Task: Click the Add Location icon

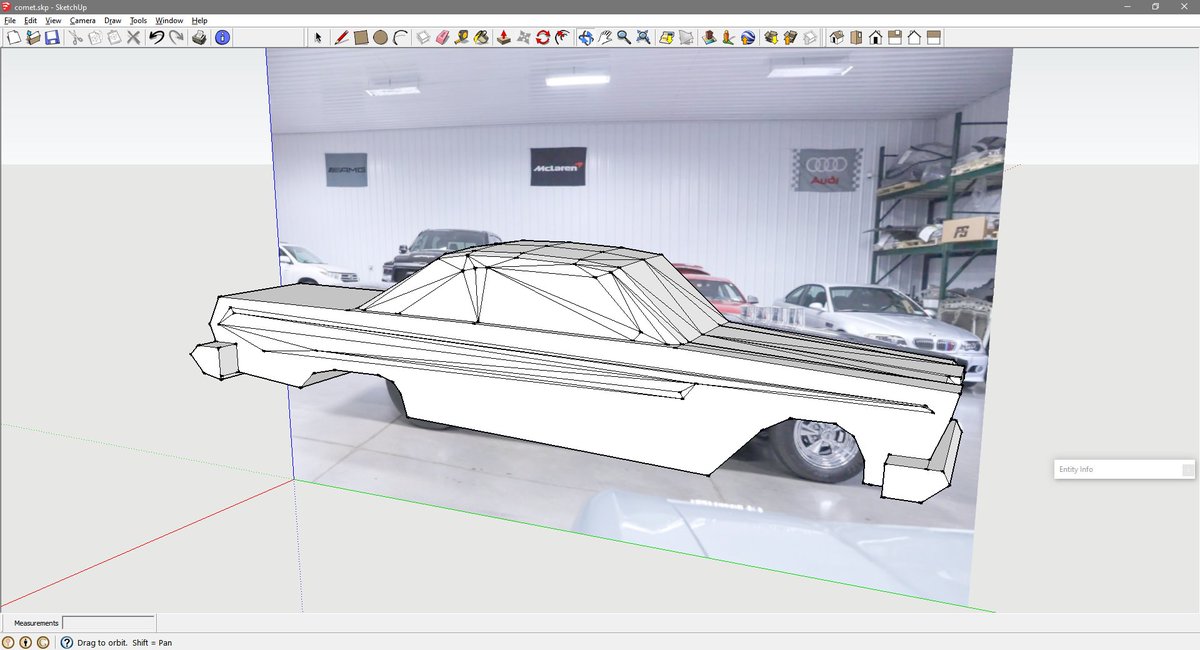Action: click(x=667, y=38)
